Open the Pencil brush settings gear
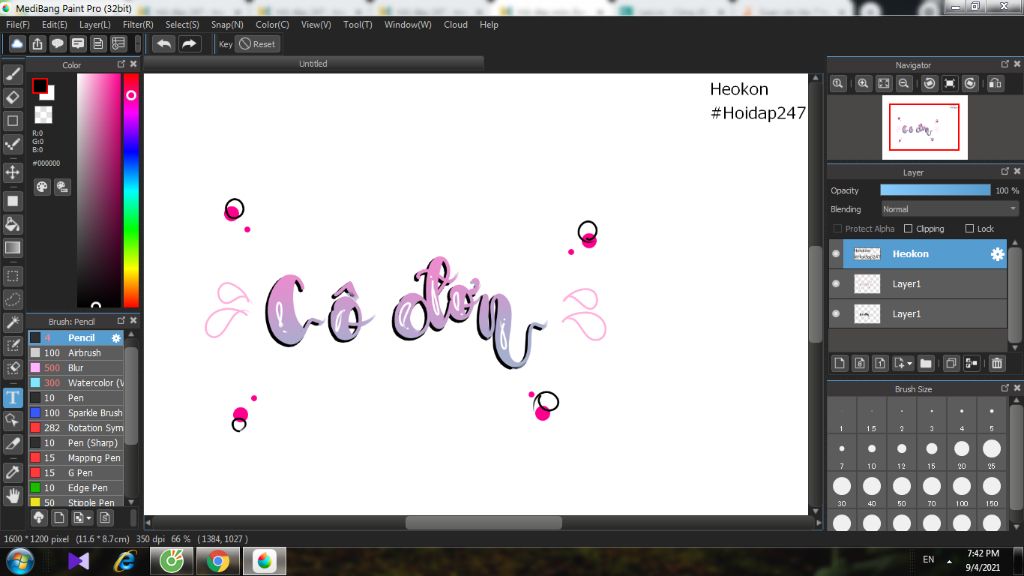 click(116, 338)
